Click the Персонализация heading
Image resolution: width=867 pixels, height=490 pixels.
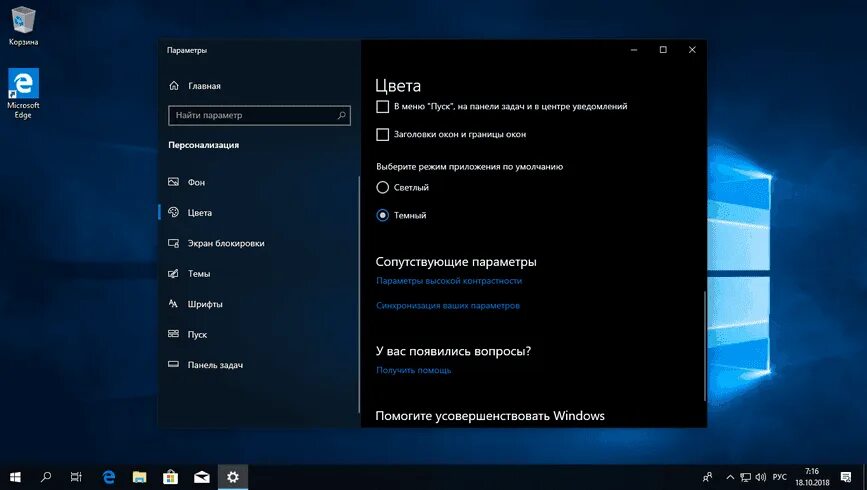pyautogui.click(x=203, y=145)
